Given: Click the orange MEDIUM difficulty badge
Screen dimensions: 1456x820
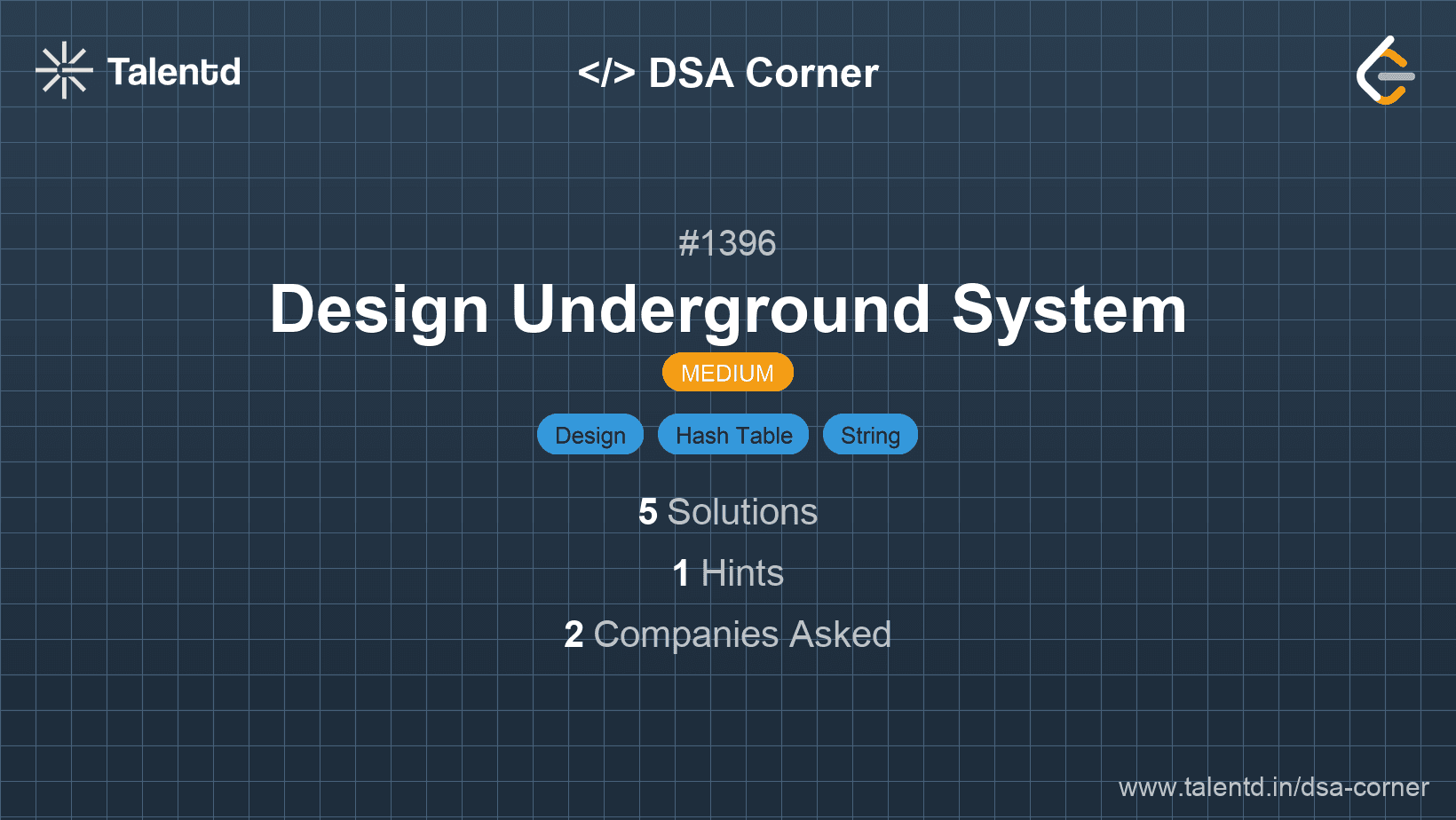Looking at the screenshot, I should (727, 373).
